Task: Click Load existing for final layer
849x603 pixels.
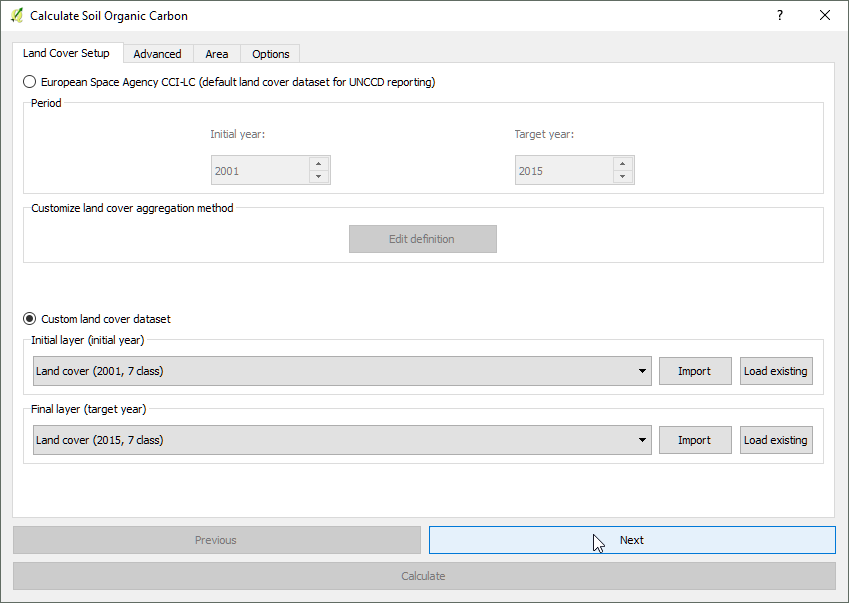Action: coord(775,440)
